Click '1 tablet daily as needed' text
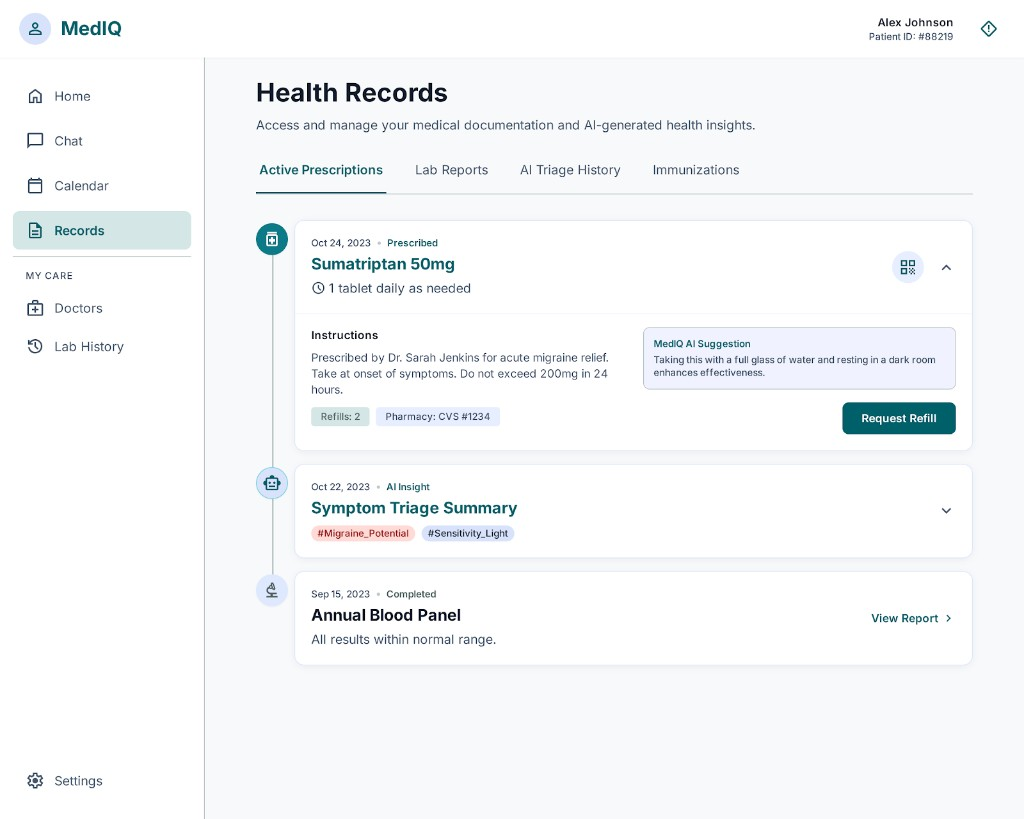This screenshot has height=819, width=1024. [399, 289]
